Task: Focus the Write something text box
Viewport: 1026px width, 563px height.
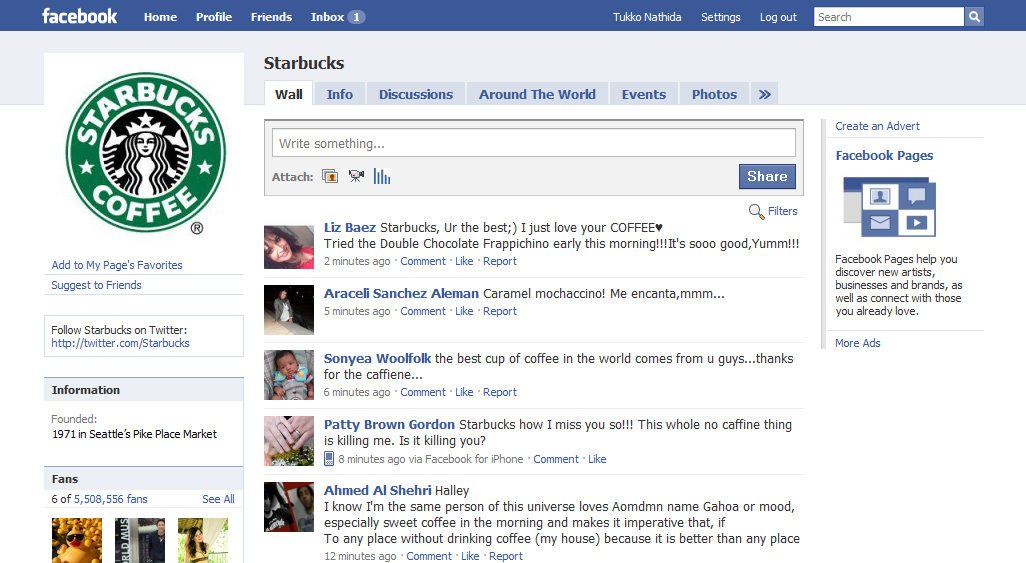Action: coord(534,143)
